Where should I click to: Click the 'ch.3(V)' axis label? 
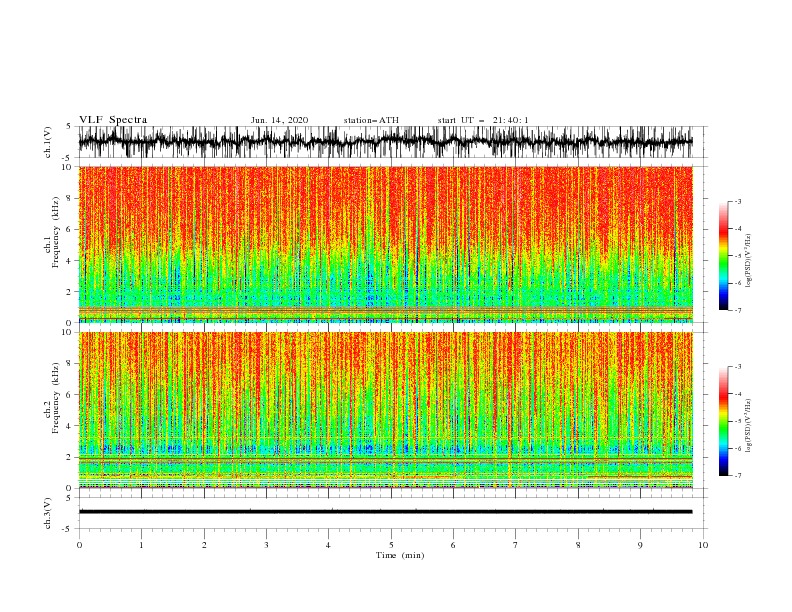pos(48,513)
